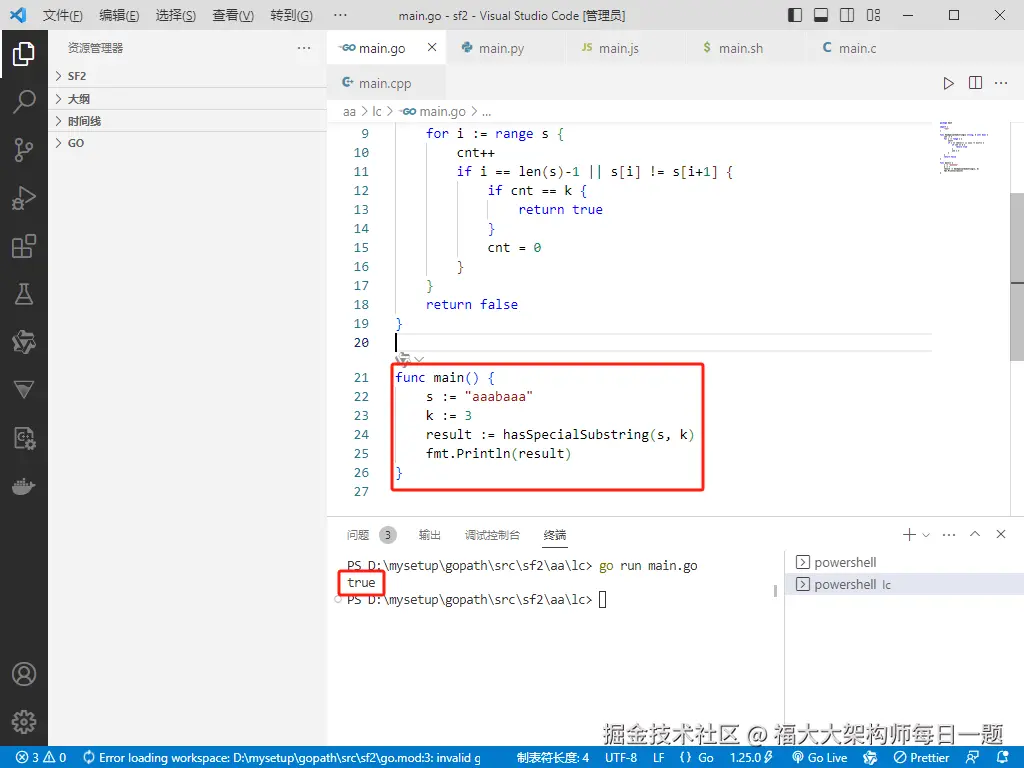Viewport: 1024px width, 768px height.
Task: Click Prettier status bar item
Action: click(921, 758)
